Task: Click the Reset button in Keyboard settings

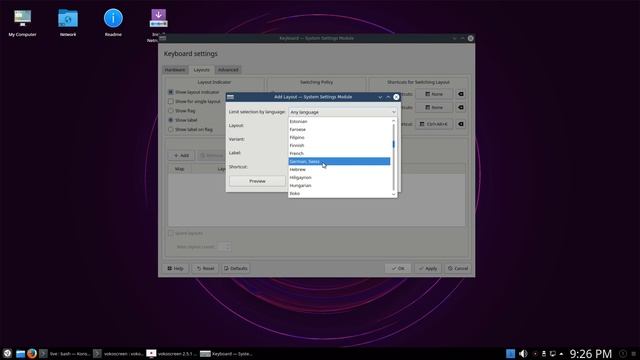Action: coord(205,269)
